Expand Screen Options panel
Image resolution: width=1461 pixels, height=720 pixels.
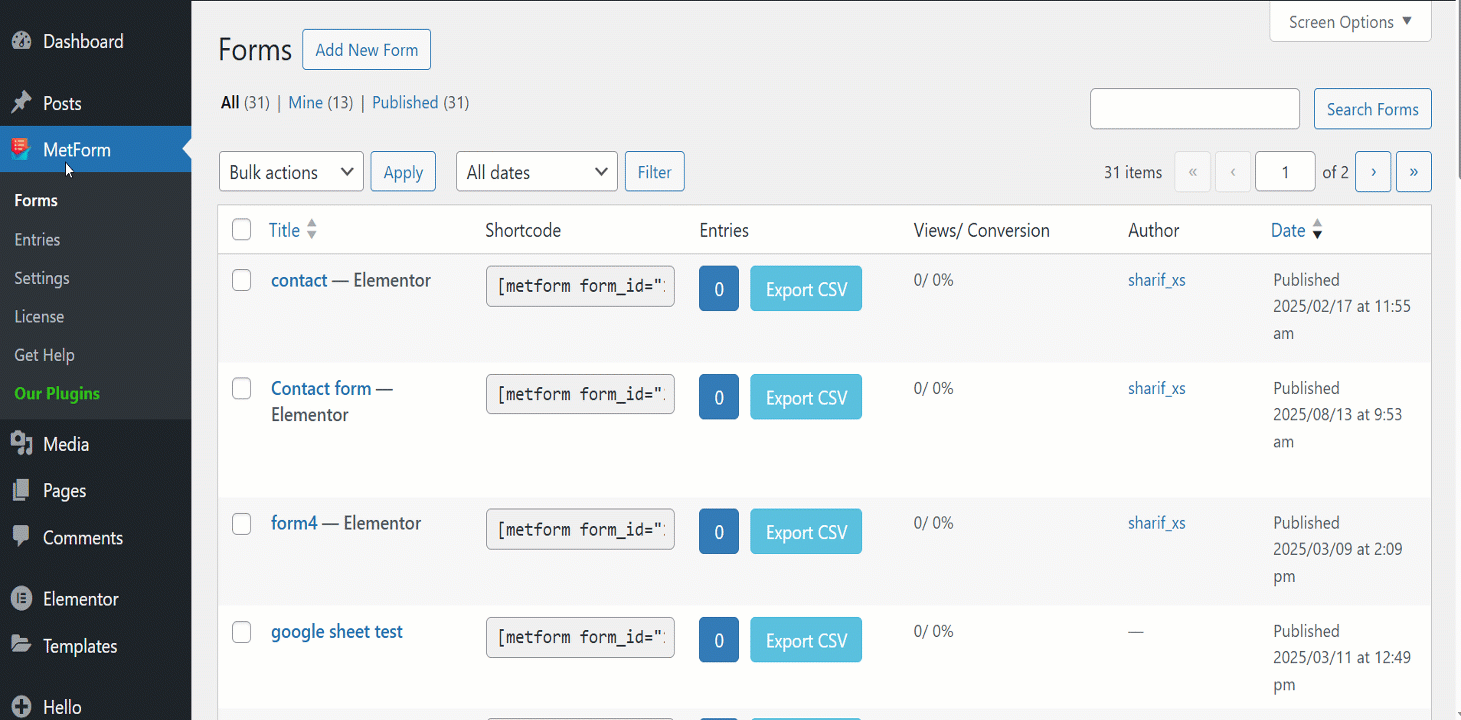[x=1350, y=22]
